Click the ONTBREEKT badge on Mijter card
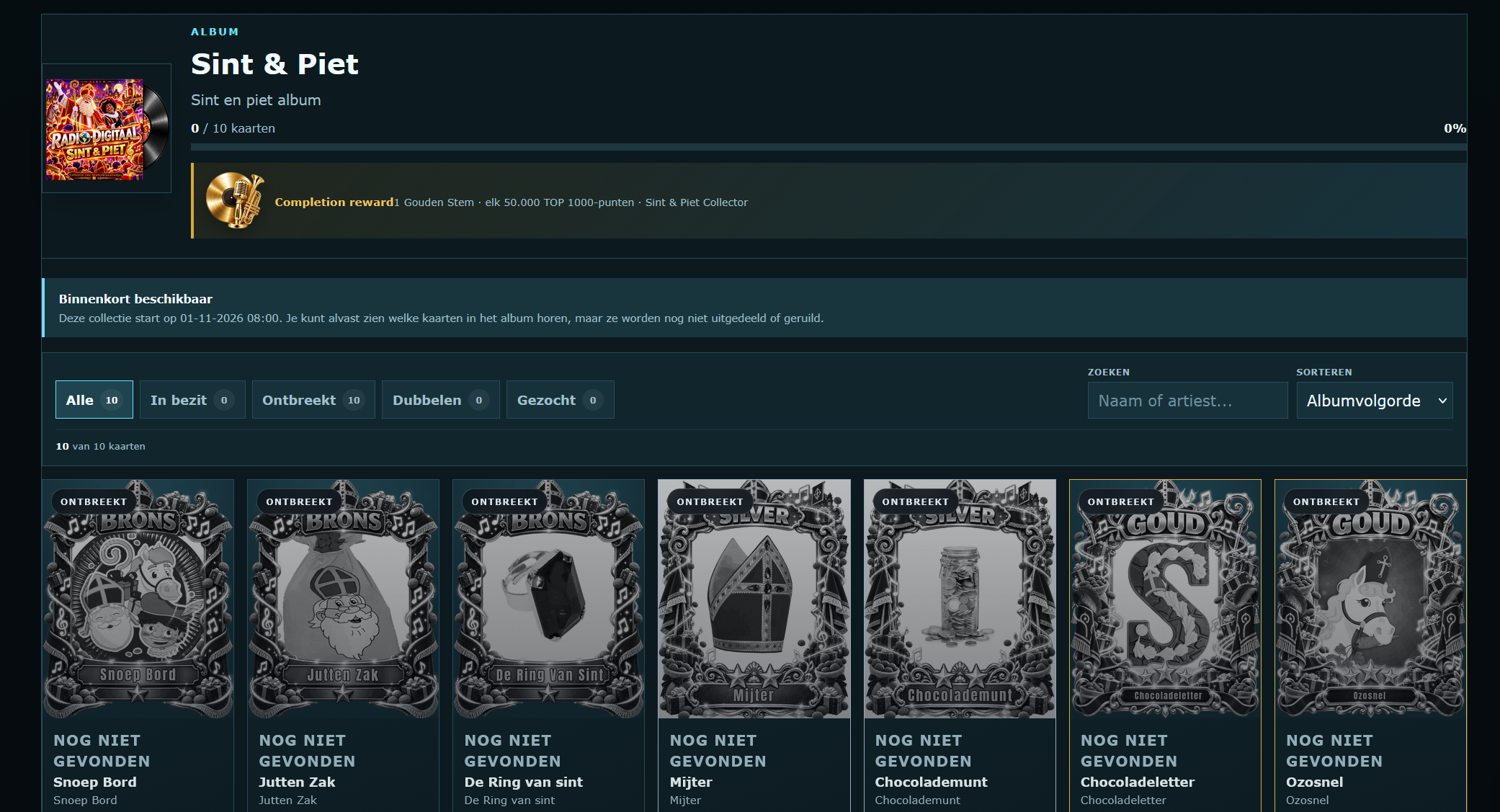The height and width of the screenshot is (812, 1500). point(710,501)
